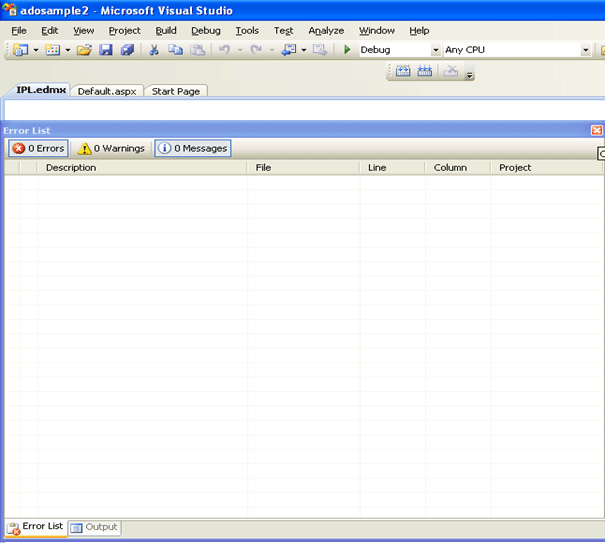605x543 pixels.
Task: Sort by the Project column header
Action: [x=546, y=167]
